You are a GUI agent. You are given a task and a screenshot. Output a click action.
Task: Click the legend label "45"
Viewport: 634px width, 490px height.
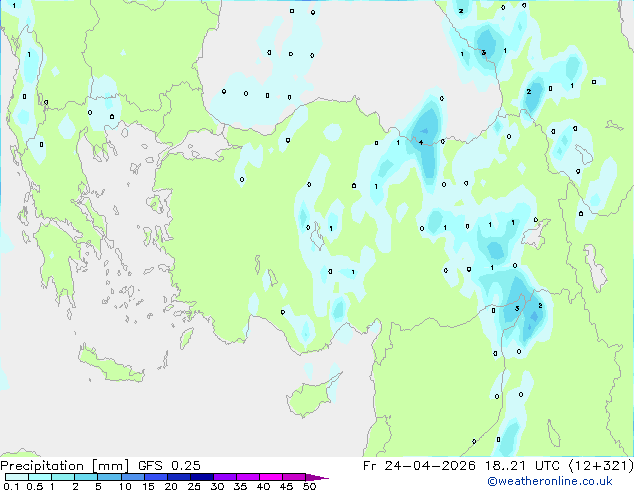click(286, 486)
